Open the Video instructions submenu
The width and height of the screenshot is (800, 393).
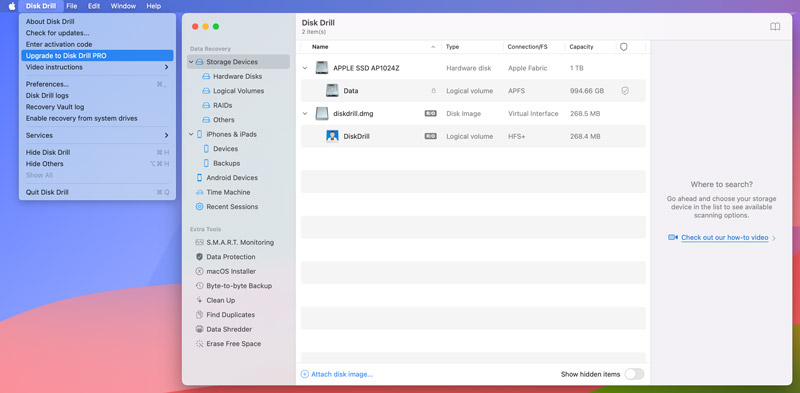pyautogui.click(x=97, y=67)
